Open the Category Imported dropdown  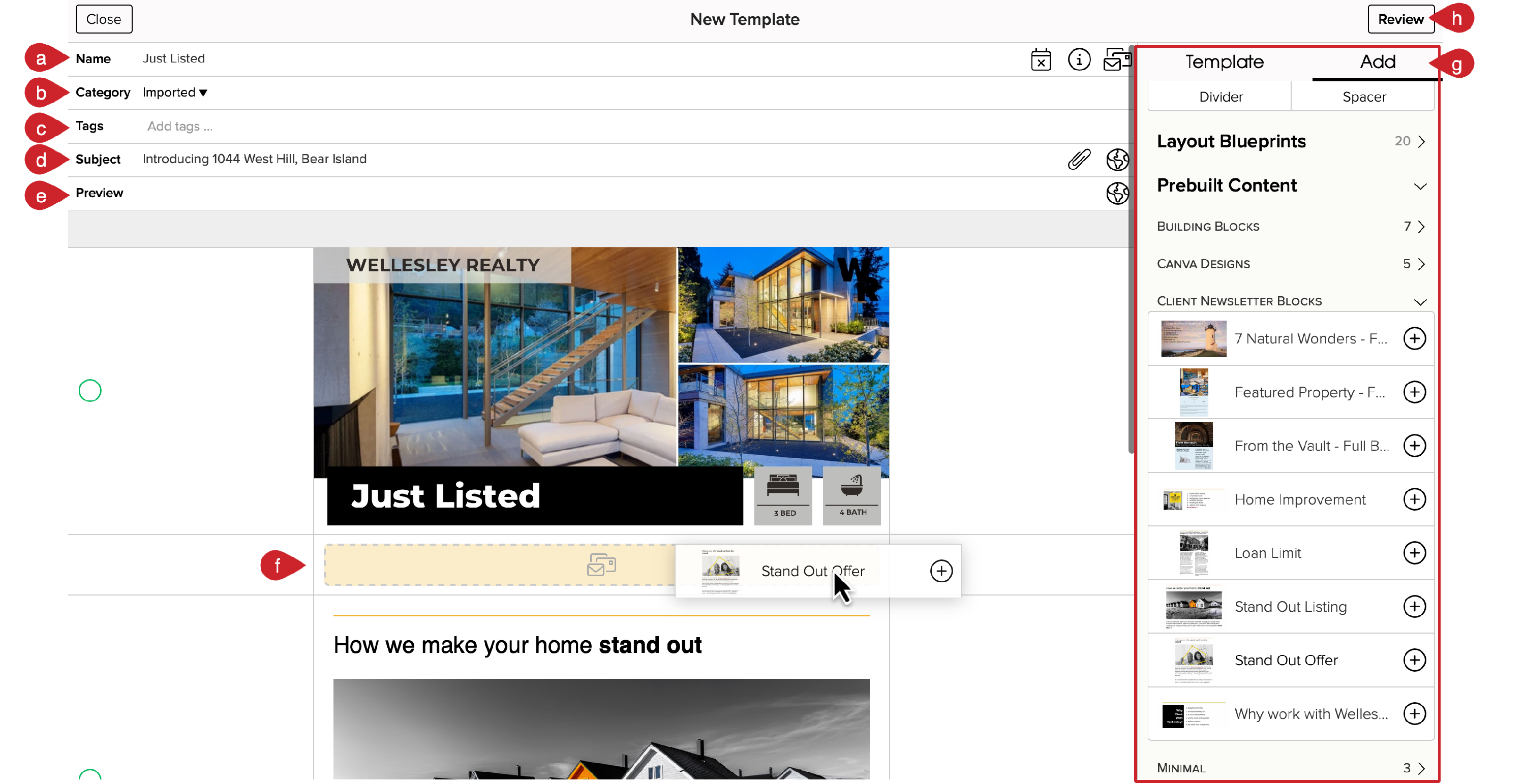pos(175,92)
